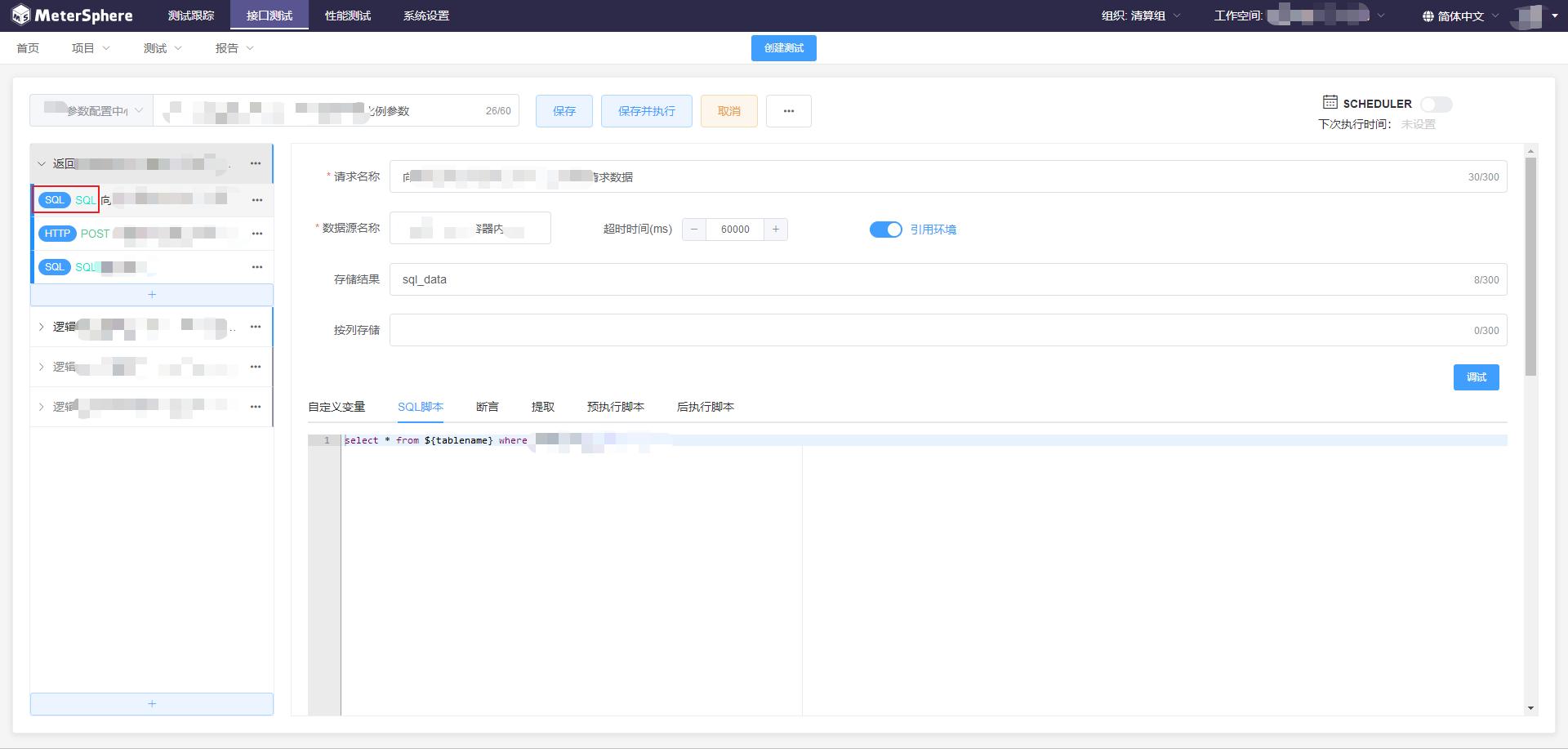Open the 组织 清算组 dropdown

click(x=1141, y=16)
